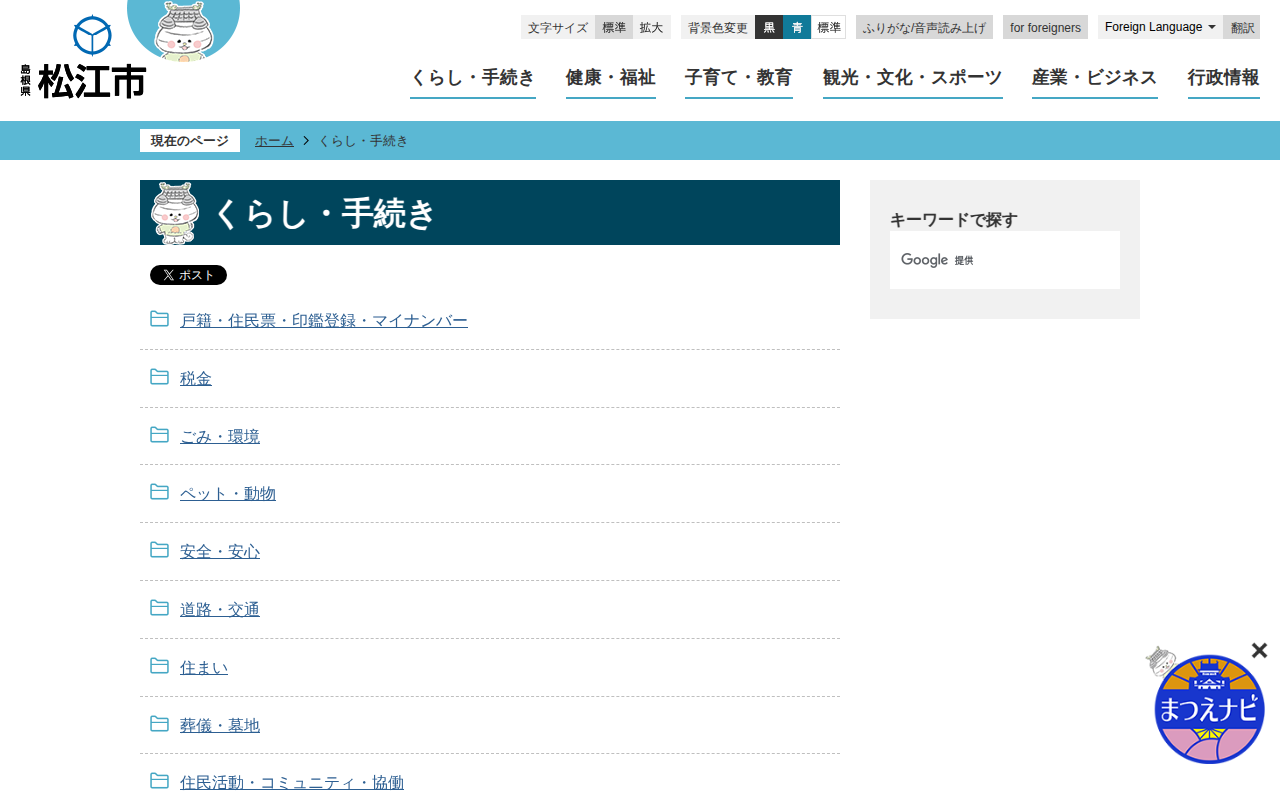The width and height of the screenshot is (1280, 800).
Task: Click the mascot icon in the page title banner
Action: click(x=175, y=213)
